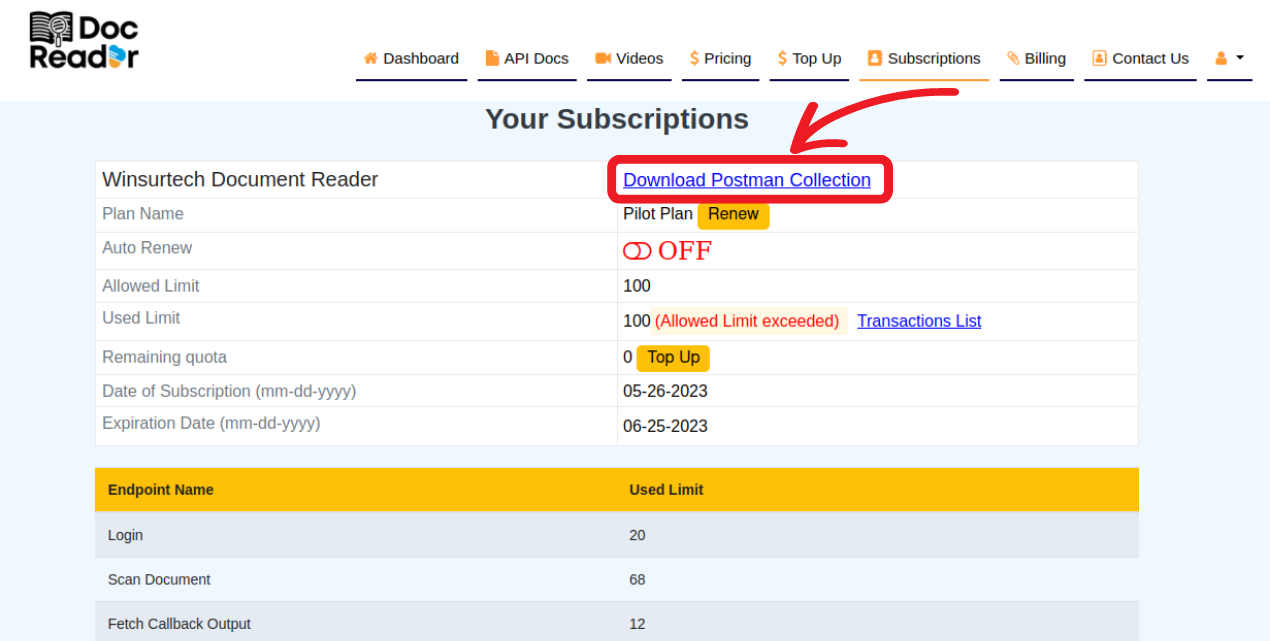Viewport: 1270px width, 641px height.
Task: Click the Allowed Limit exceeded warning
Action: click(747, 321)
